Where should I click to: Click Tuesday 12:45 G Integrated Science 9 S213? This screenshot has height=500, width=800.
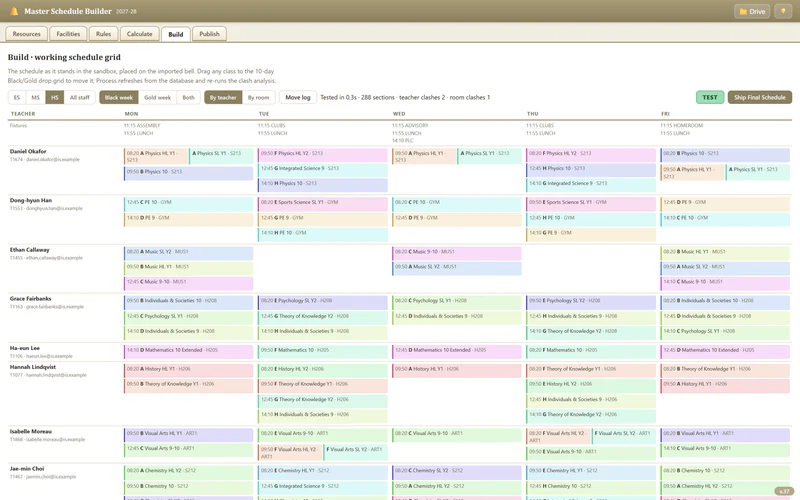click(x=322, y=170)
